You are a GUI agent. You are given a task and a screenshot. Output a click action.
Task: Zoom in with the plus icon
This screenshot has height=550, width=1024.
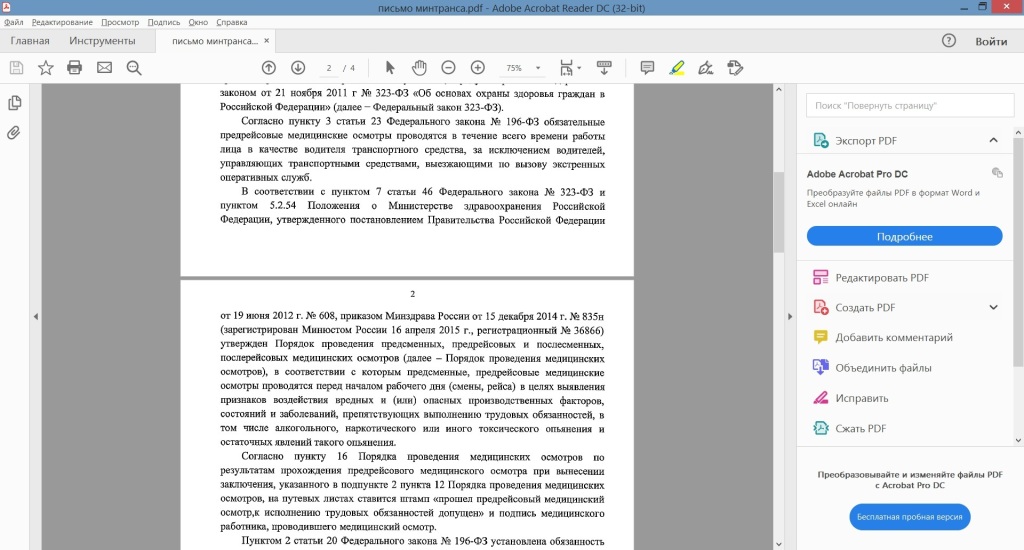point(478,68)
